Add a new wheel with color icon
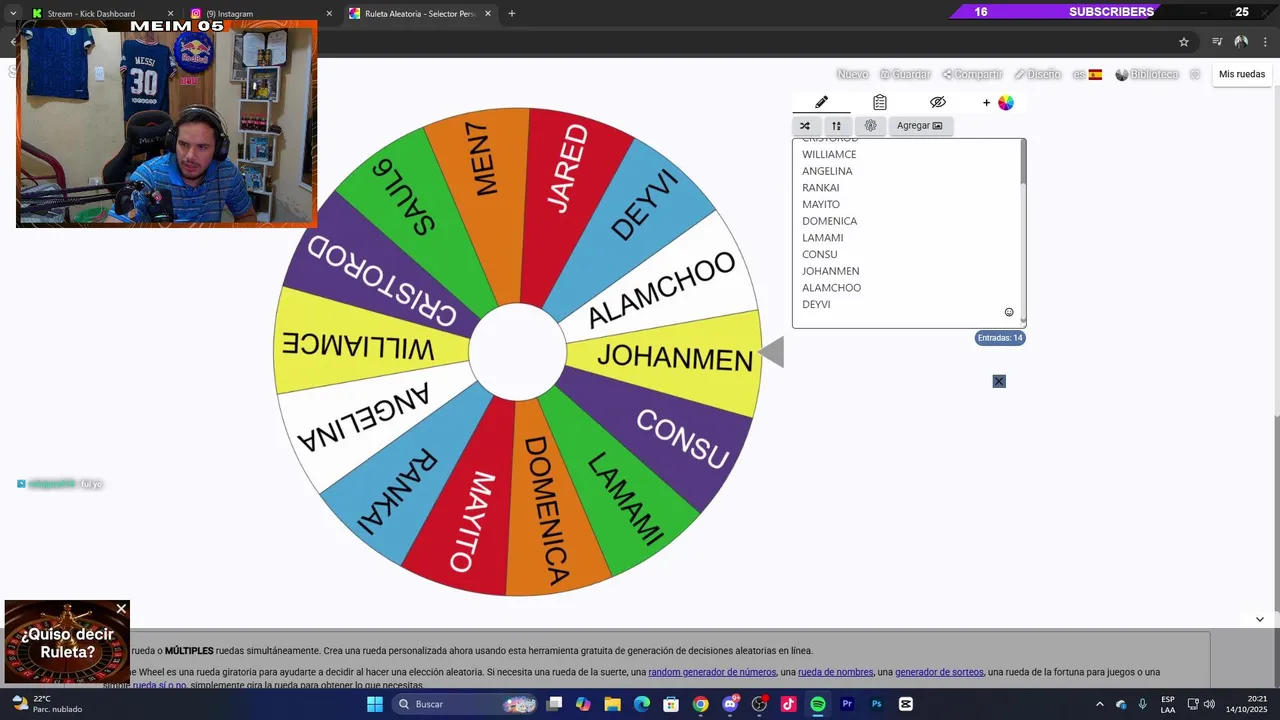This screenshot has width=1280, height=720. (997, 102)
